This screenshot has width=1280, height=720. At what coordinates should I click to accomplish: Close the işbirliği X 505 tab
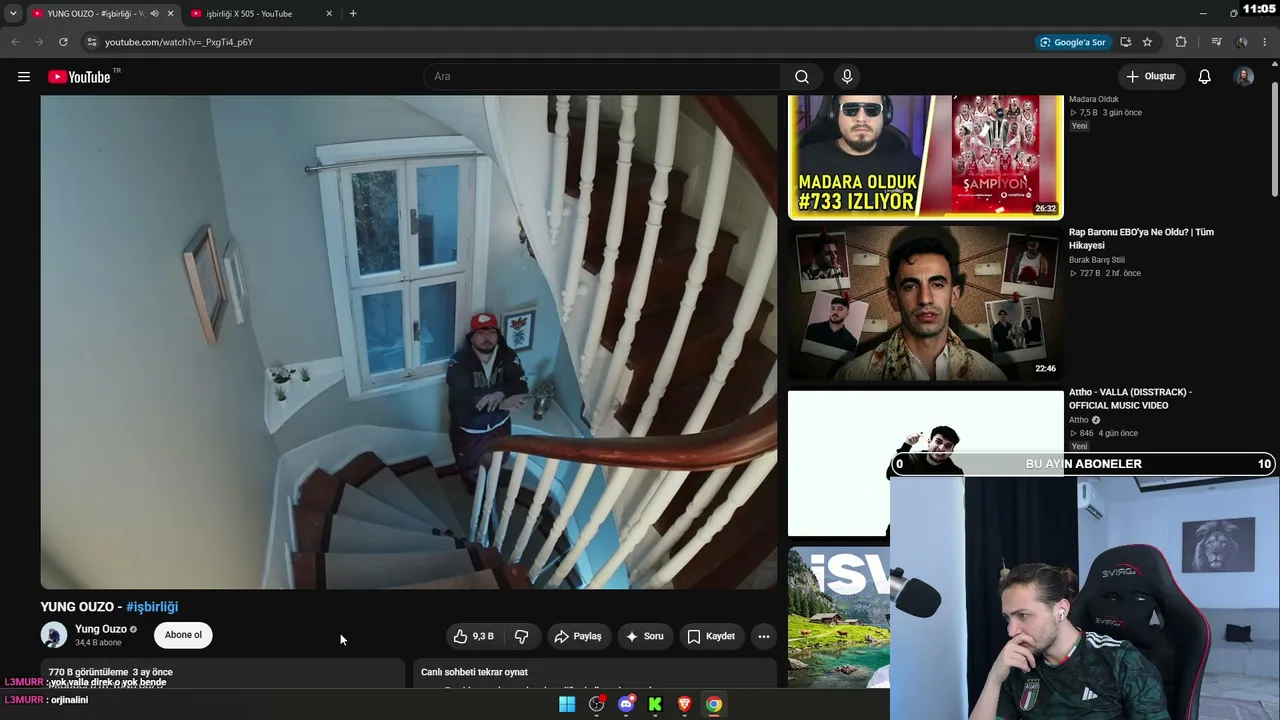(329, 13)
